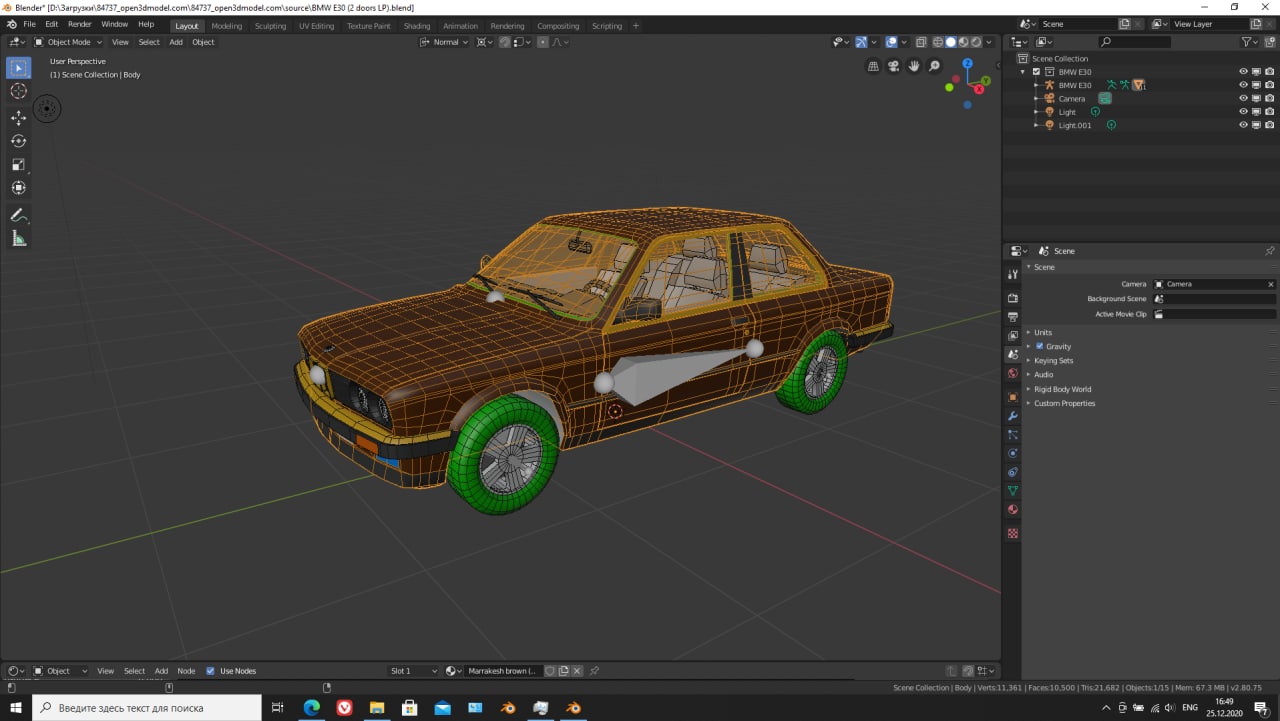The image size is (1280, 721).
Task: Uncheck the Use Nodes checkbox
Action: point(210,671)
